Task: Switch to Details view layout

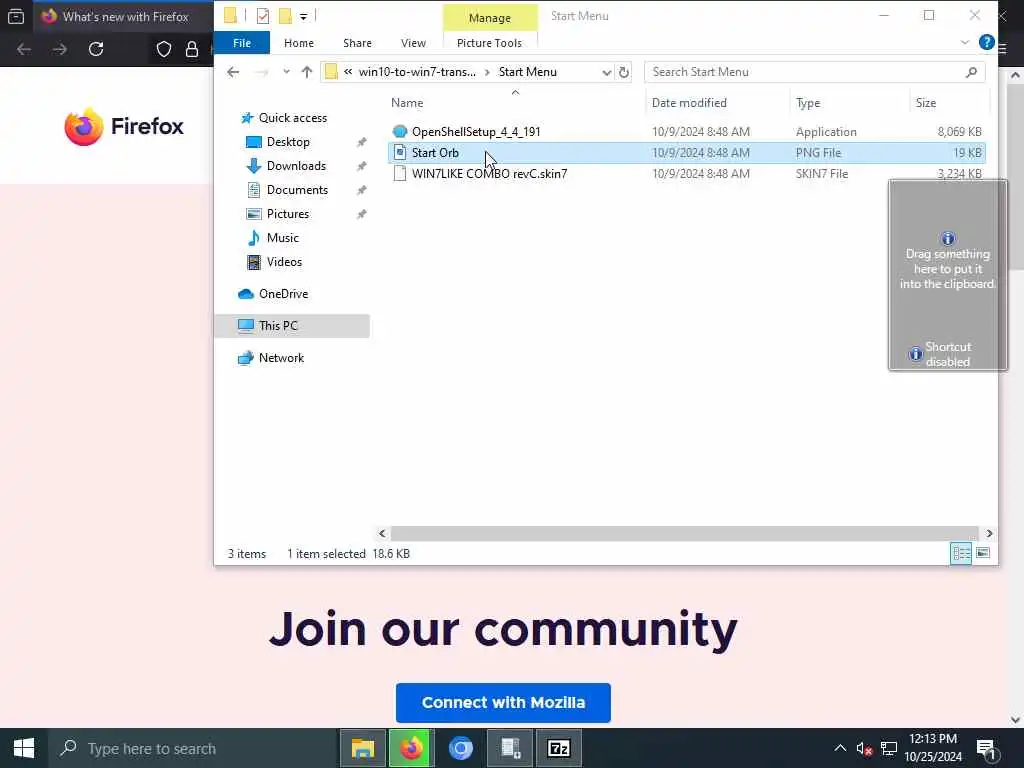Action: pos(961,554)
